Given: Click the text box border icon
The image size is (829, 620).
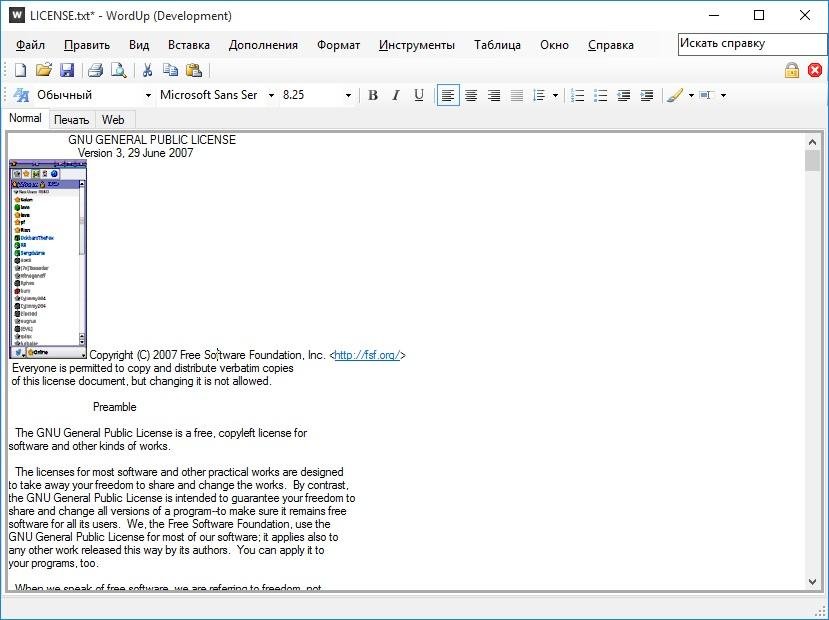Looking at the screenshot, I should [707, 95].
